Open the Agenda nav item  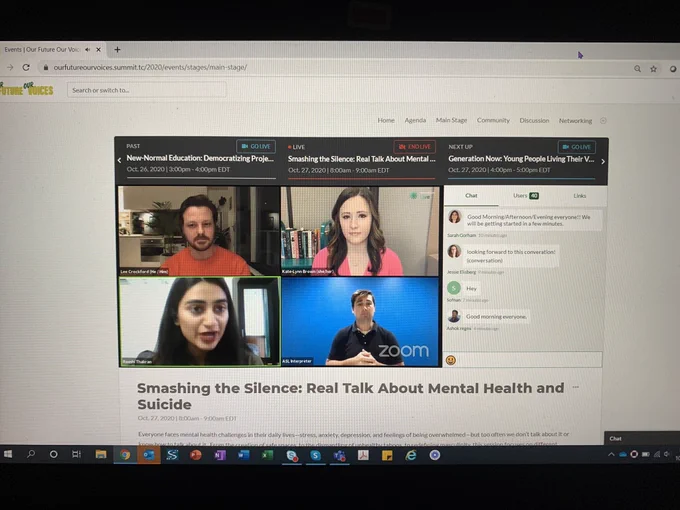[x=415, y=120]
